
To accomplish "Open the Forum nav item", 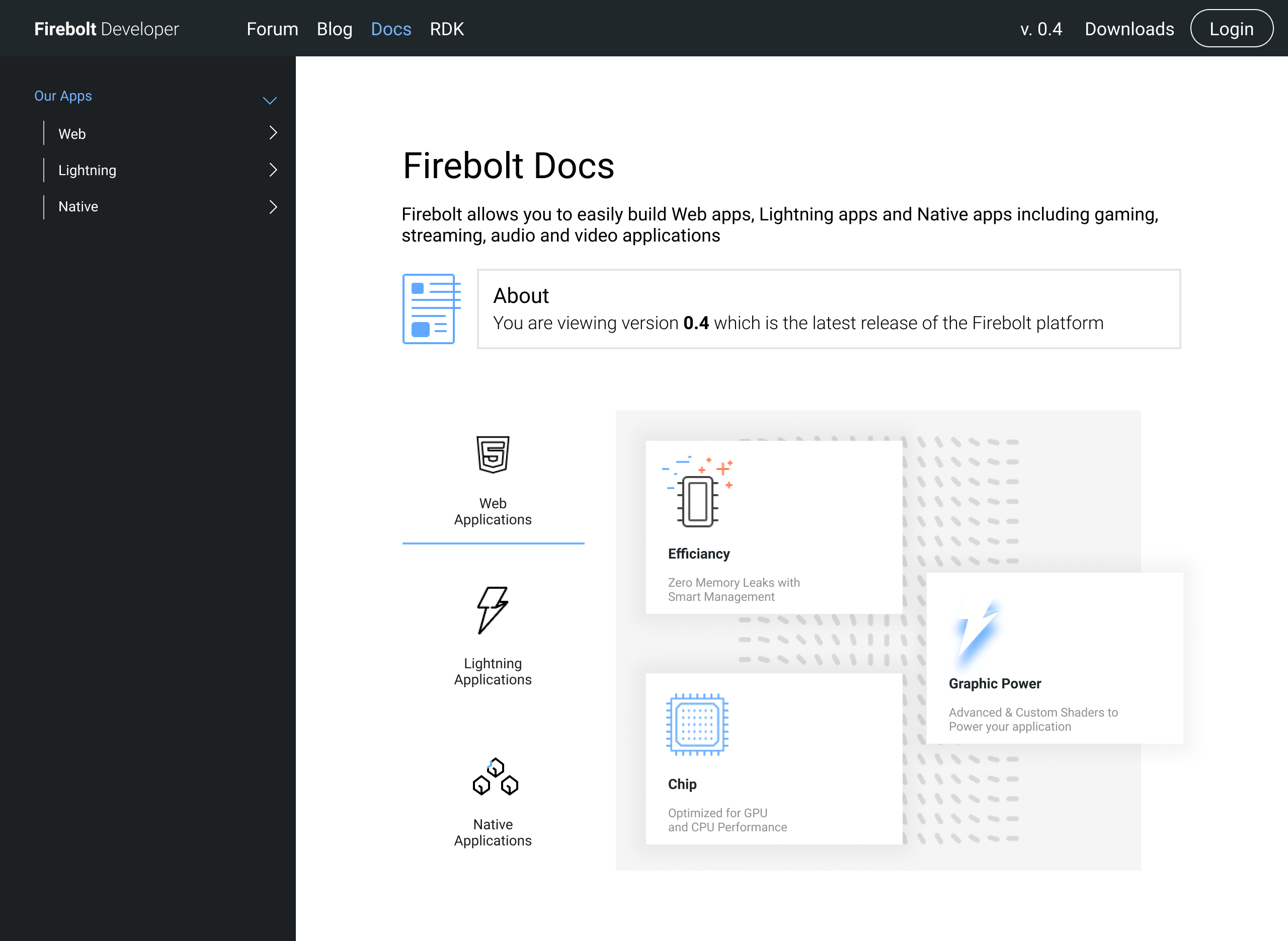I will click(272, 29).
